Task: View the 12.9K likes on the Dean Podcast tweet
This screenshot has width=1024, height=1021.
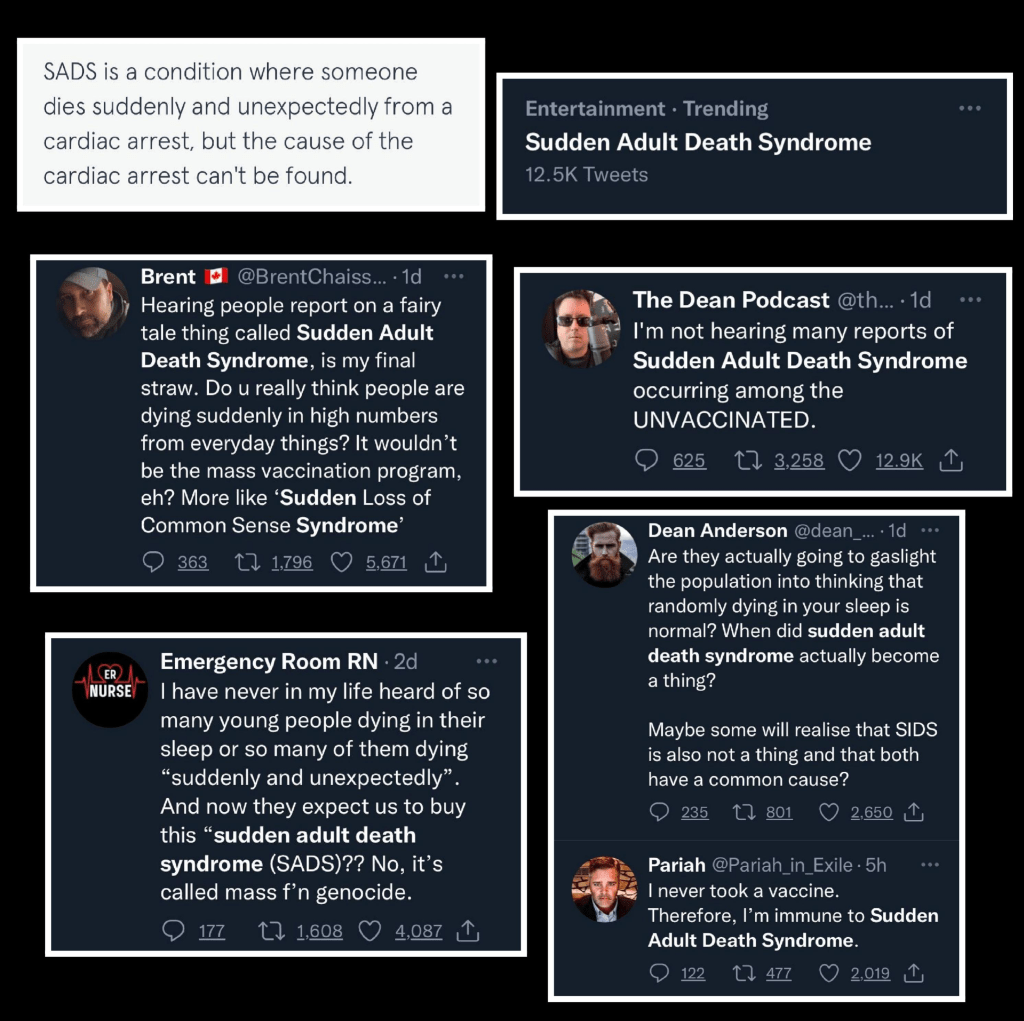Action: click(x=899, y=461)
